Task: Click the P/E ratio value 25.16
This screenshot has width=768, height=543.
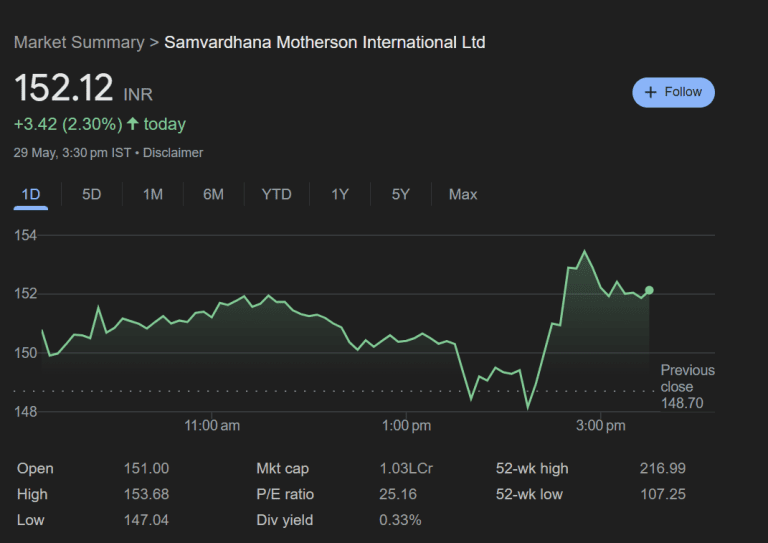Action: [x=398, y=495]
